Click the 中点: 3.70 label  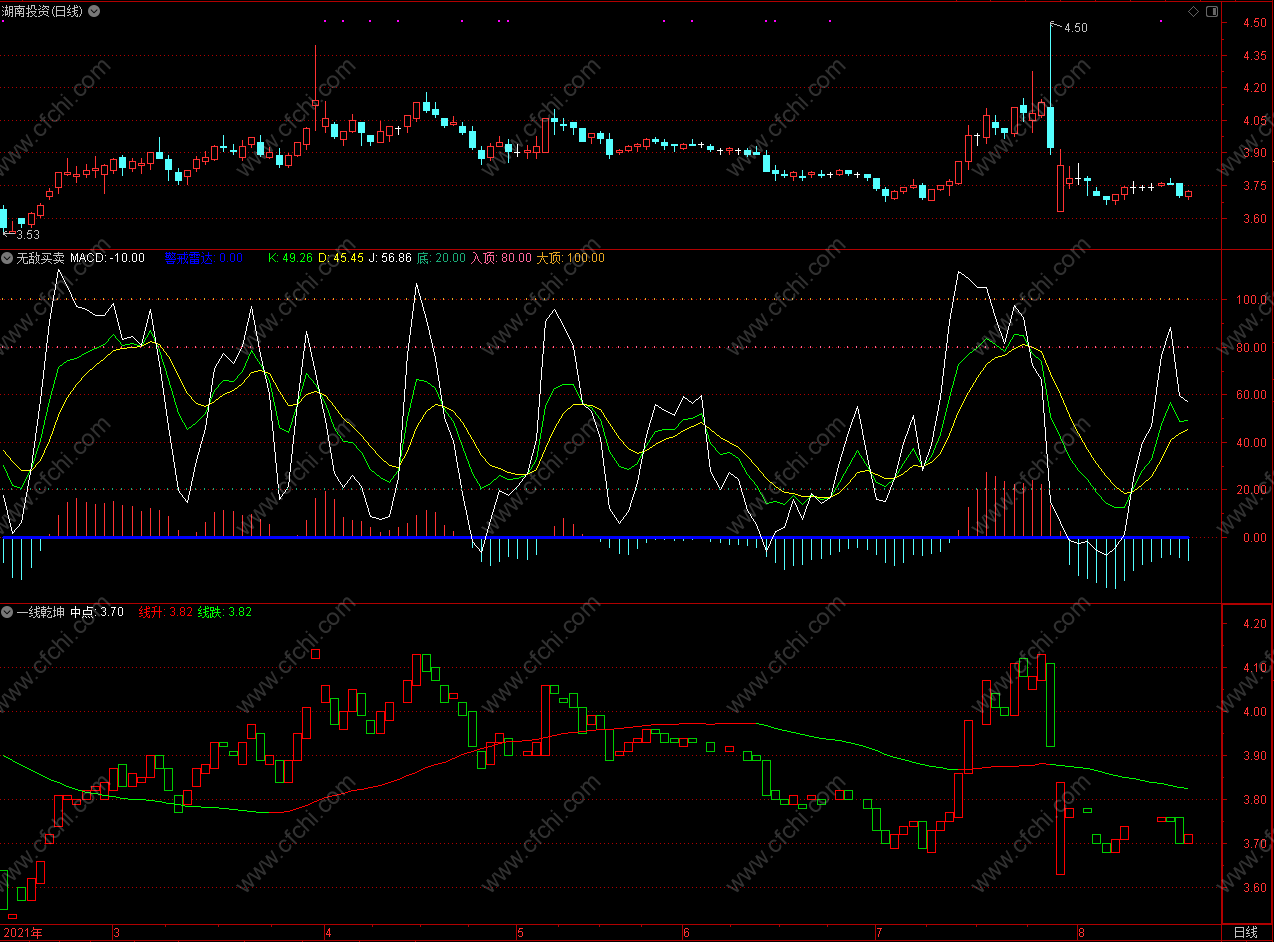(97, 612)
